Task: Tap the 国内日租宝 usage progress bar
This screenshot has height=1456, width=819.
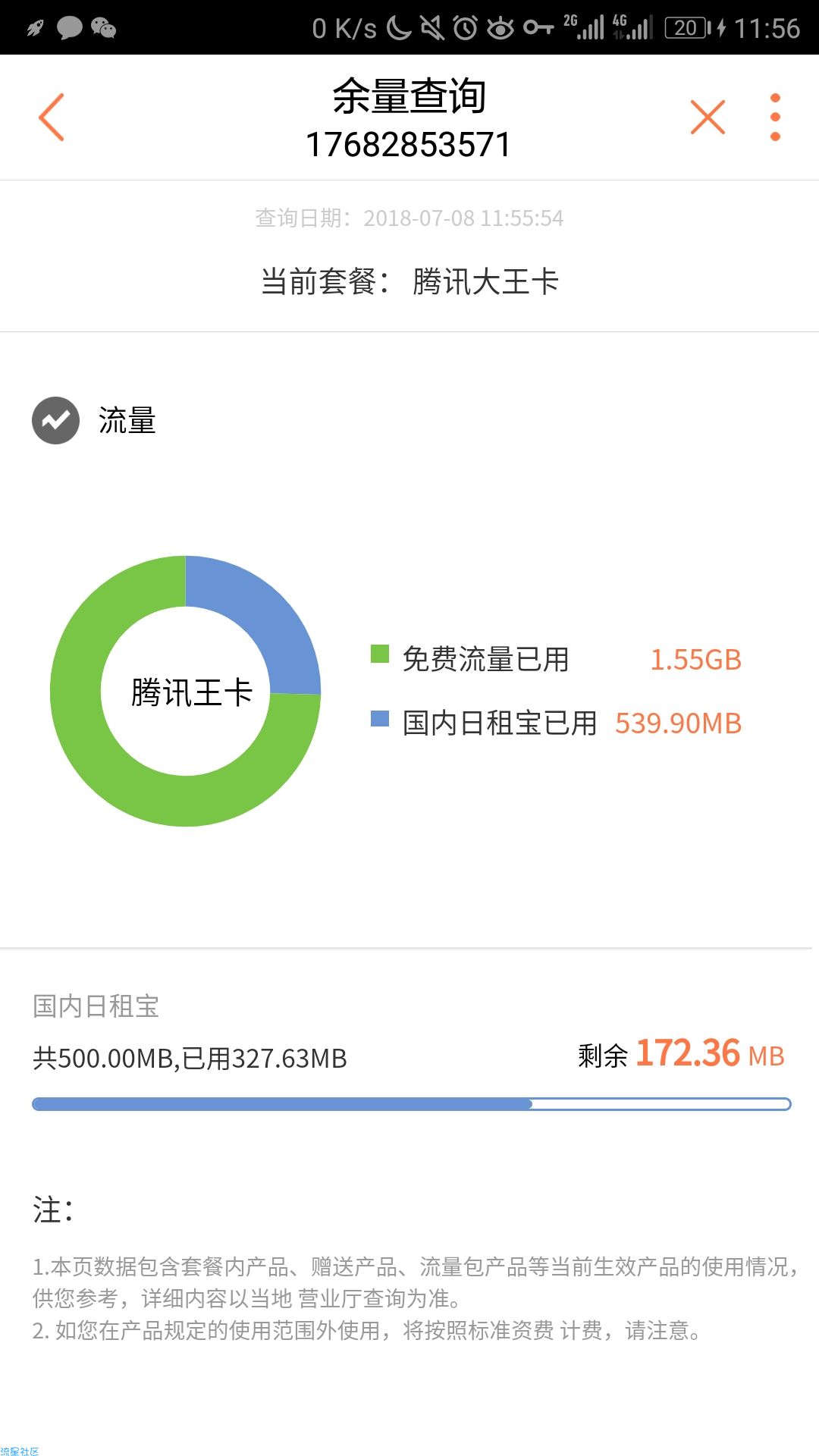Action: point(411,1104)
